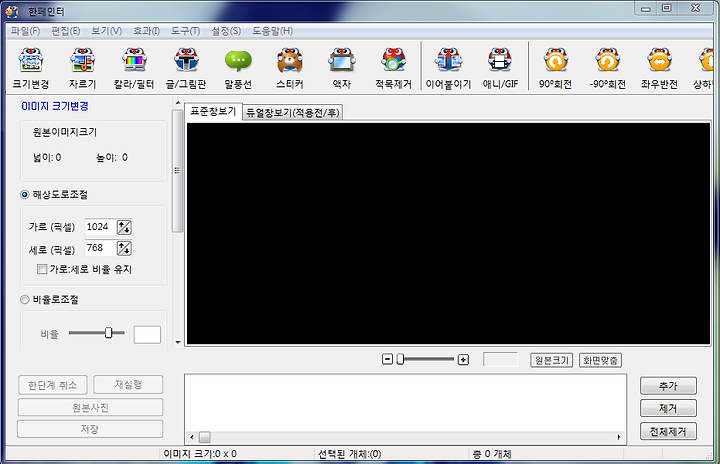Click the 비율 percentage input box
The width and height of the screenshot is (720, 464).
147,334
